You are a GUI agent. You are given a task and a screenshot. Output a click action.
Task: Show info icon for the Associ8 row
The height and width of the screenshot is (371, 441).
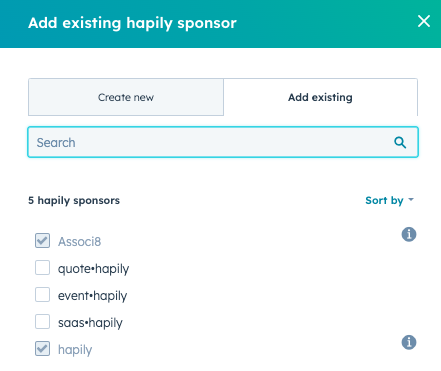coord(409,234)
